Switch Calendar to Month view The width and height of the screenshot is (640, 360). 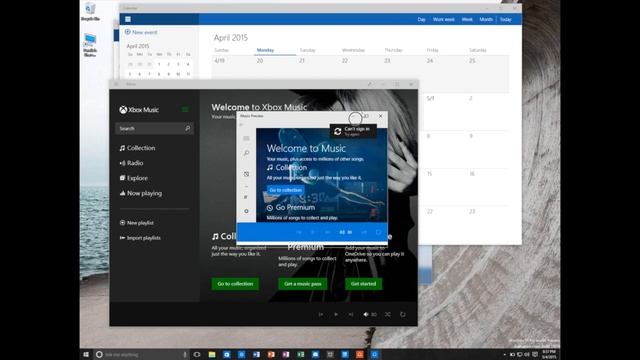click(x=486, y=19)
